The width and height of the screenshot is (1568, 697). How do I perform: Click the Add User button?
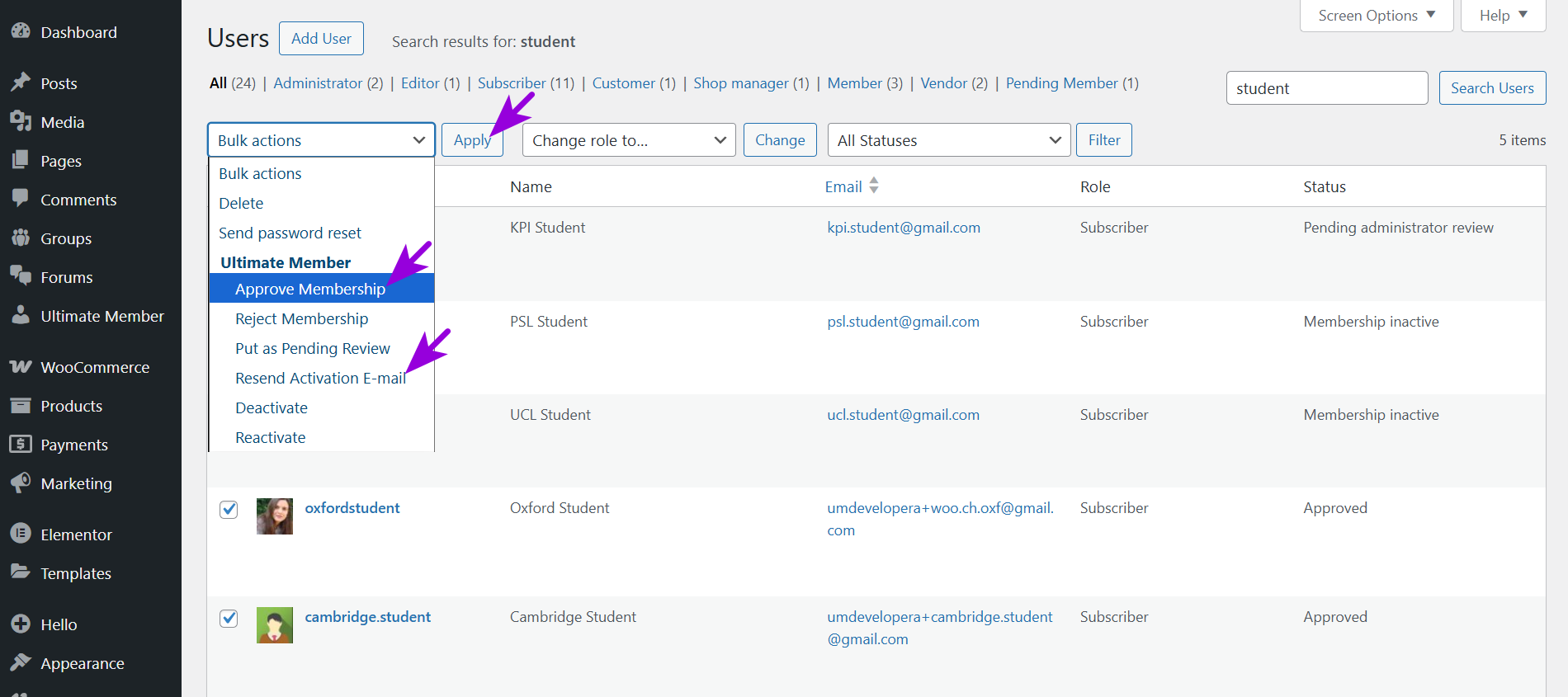click(321, 39)
